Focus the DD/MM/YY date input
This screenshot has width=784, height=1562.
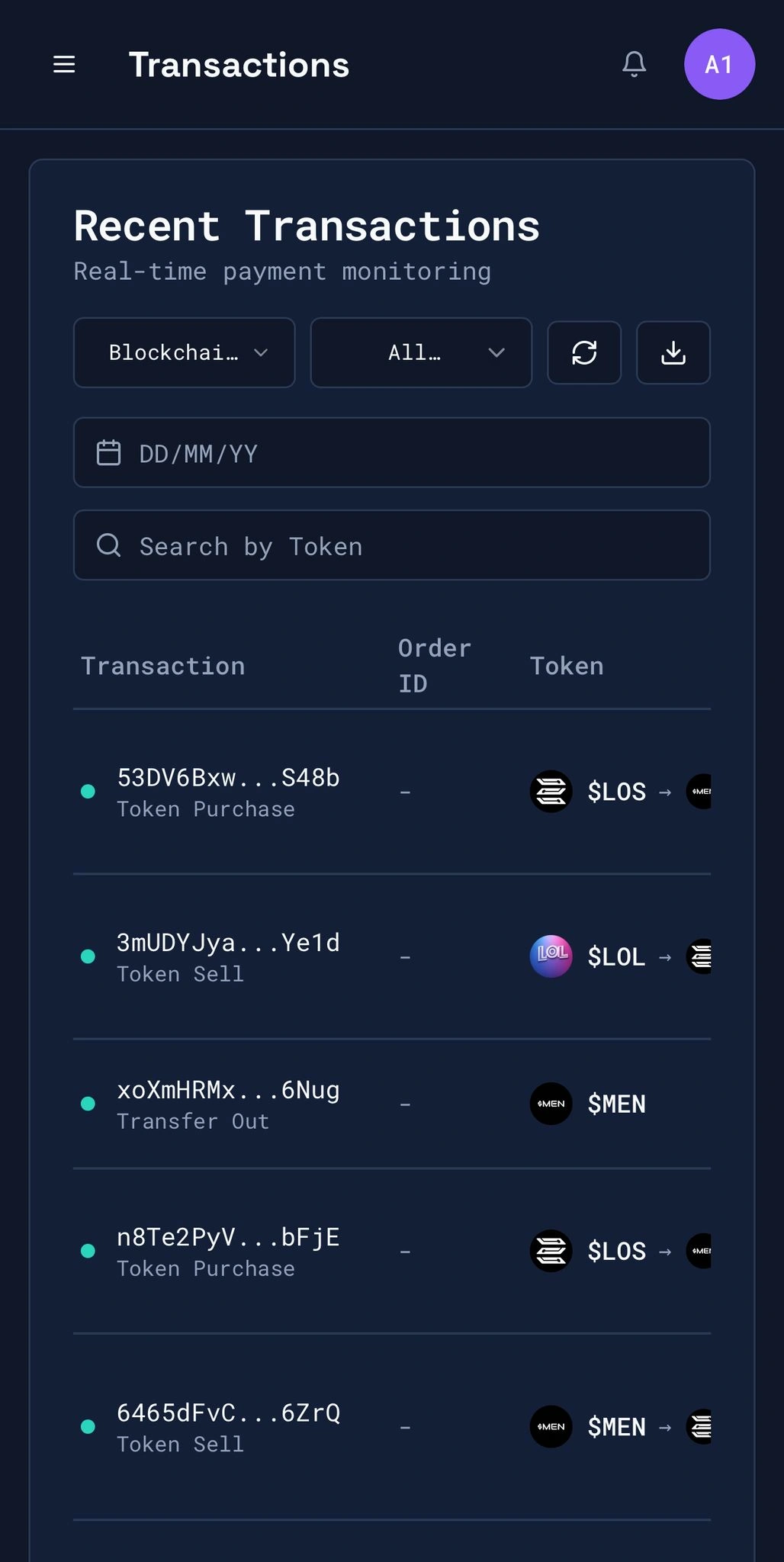coord(412,453)
